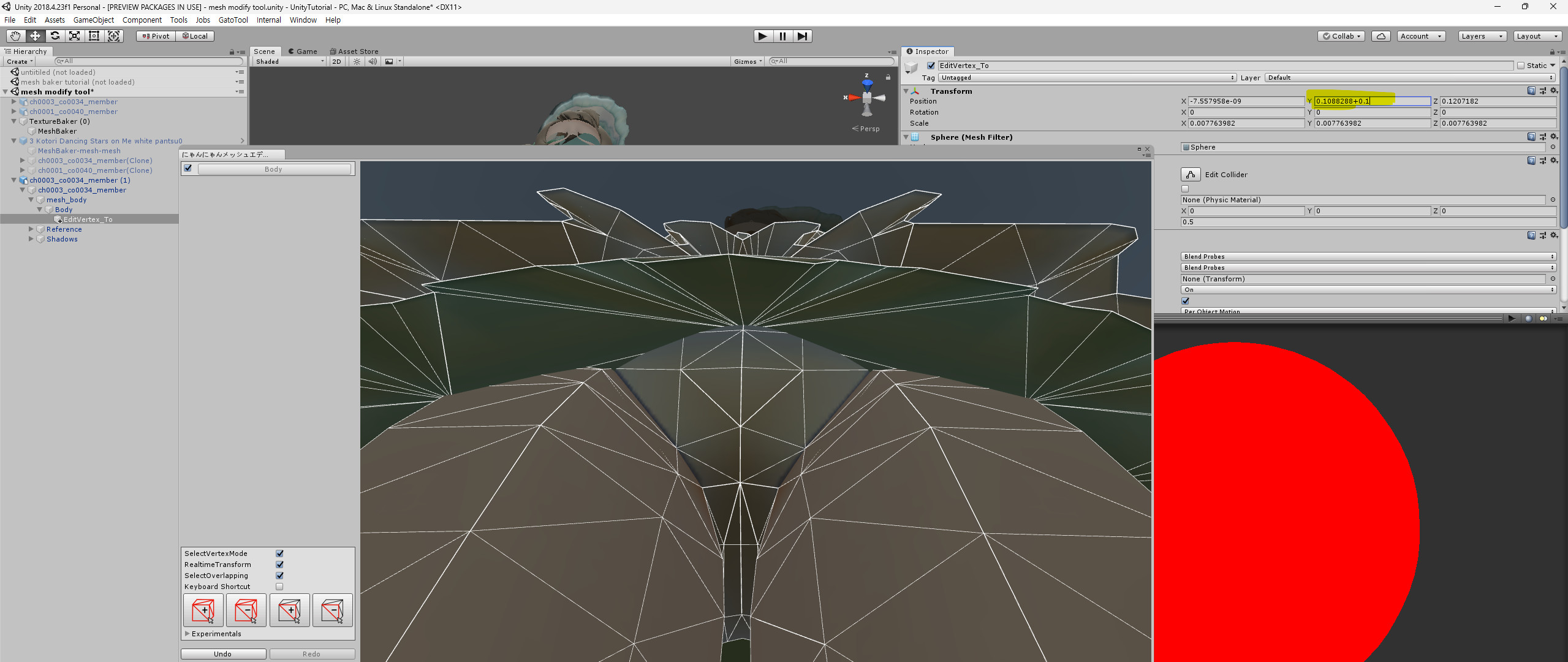The width and height of the screenshot is (1568, 662).
Task: Toggle the Static checkbox in Inspector
Action: pyautogui.click(x=1520, y=66)
